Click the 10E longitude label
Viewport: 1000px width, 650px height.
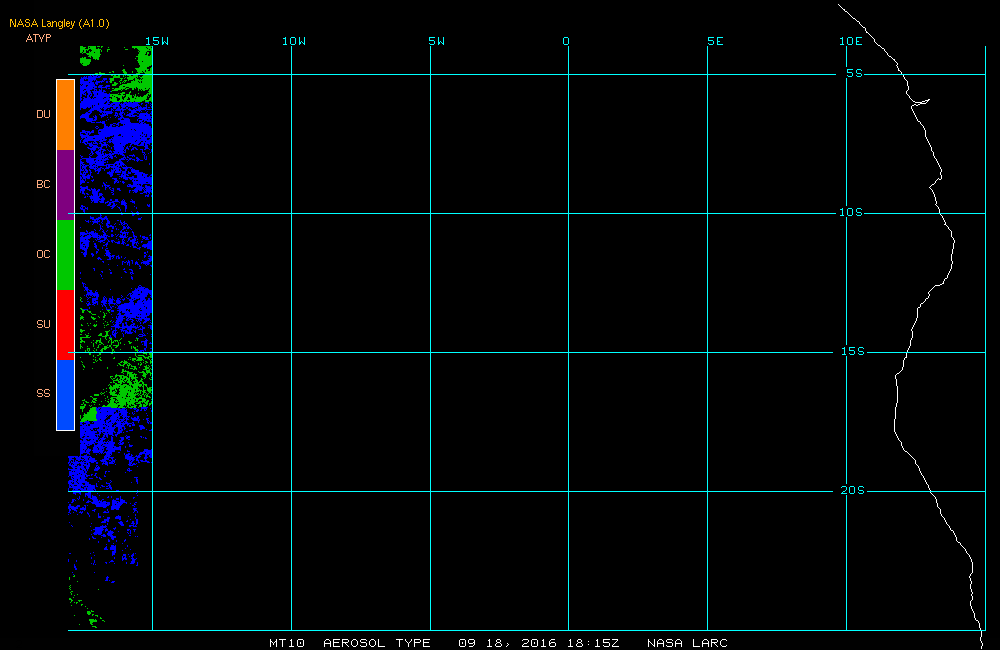tap(851, 41)
